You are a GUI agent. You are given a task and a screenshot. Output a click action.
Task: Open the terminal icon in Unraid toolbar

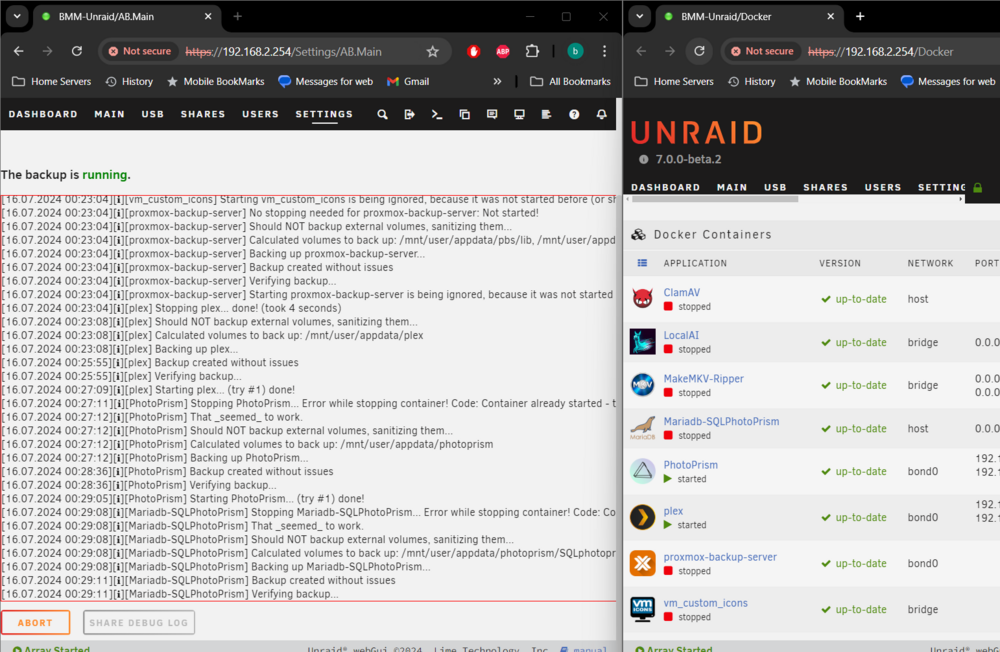click(437, 114)
